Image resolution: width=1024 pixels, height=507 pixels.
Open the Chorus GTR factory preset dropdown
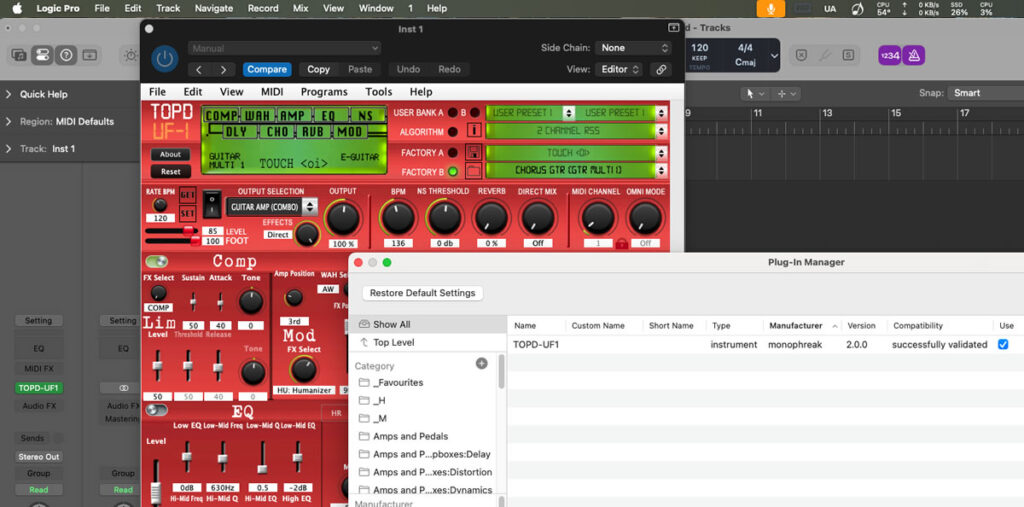577,171
